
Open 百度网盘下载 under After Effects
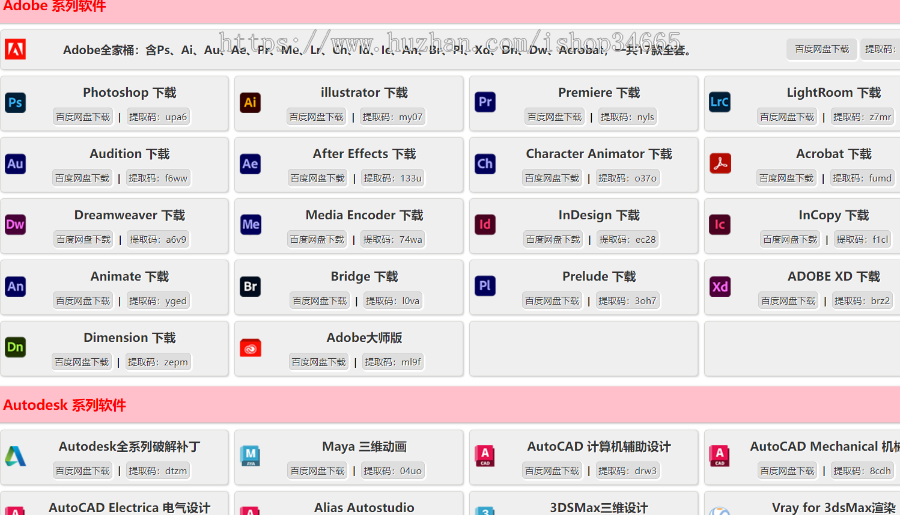(x=317, y=178)
